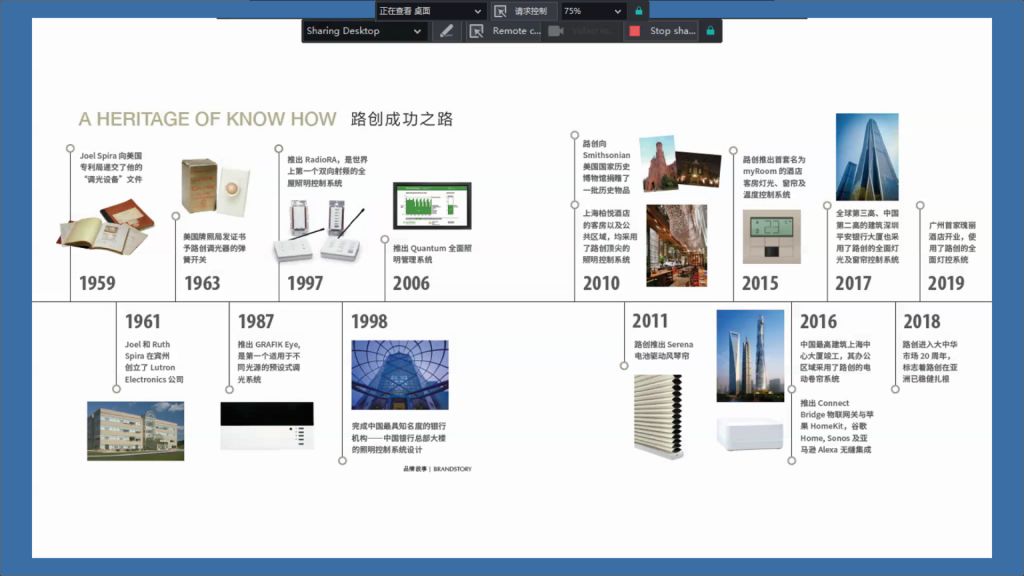The image size is (1024, 576).
Task: Click the green lock icon beside the 75% dropdown
Action: (x=639, y=11)
